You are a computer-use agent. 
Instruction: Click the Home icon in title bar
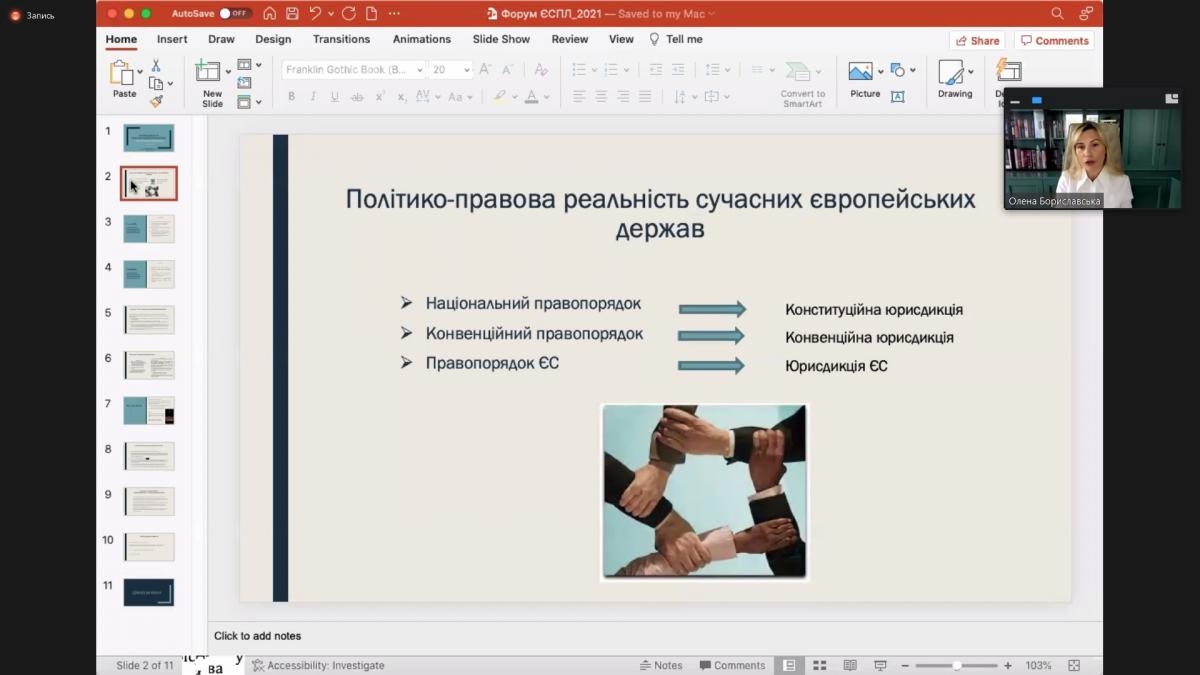coord(270,14)
